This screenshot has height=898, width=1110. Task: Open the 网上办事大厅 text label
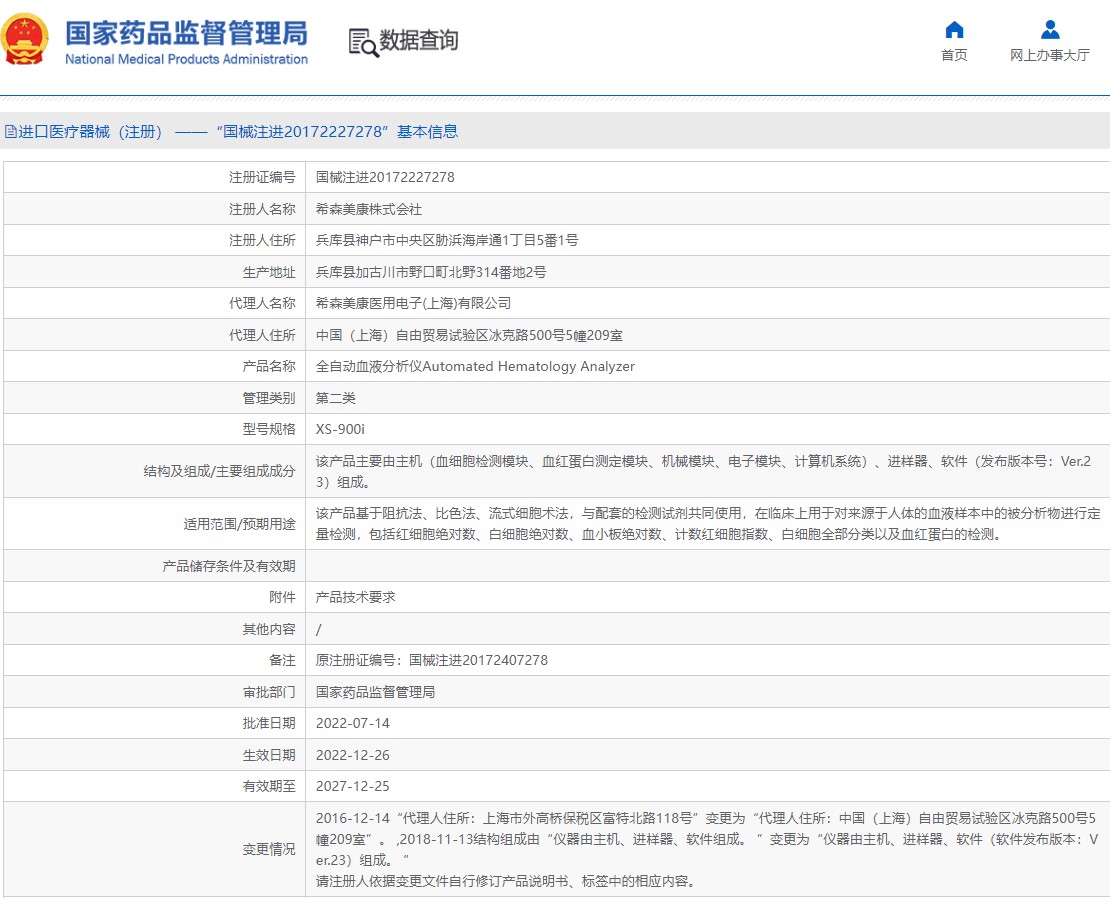click(x=1049, y=55)
